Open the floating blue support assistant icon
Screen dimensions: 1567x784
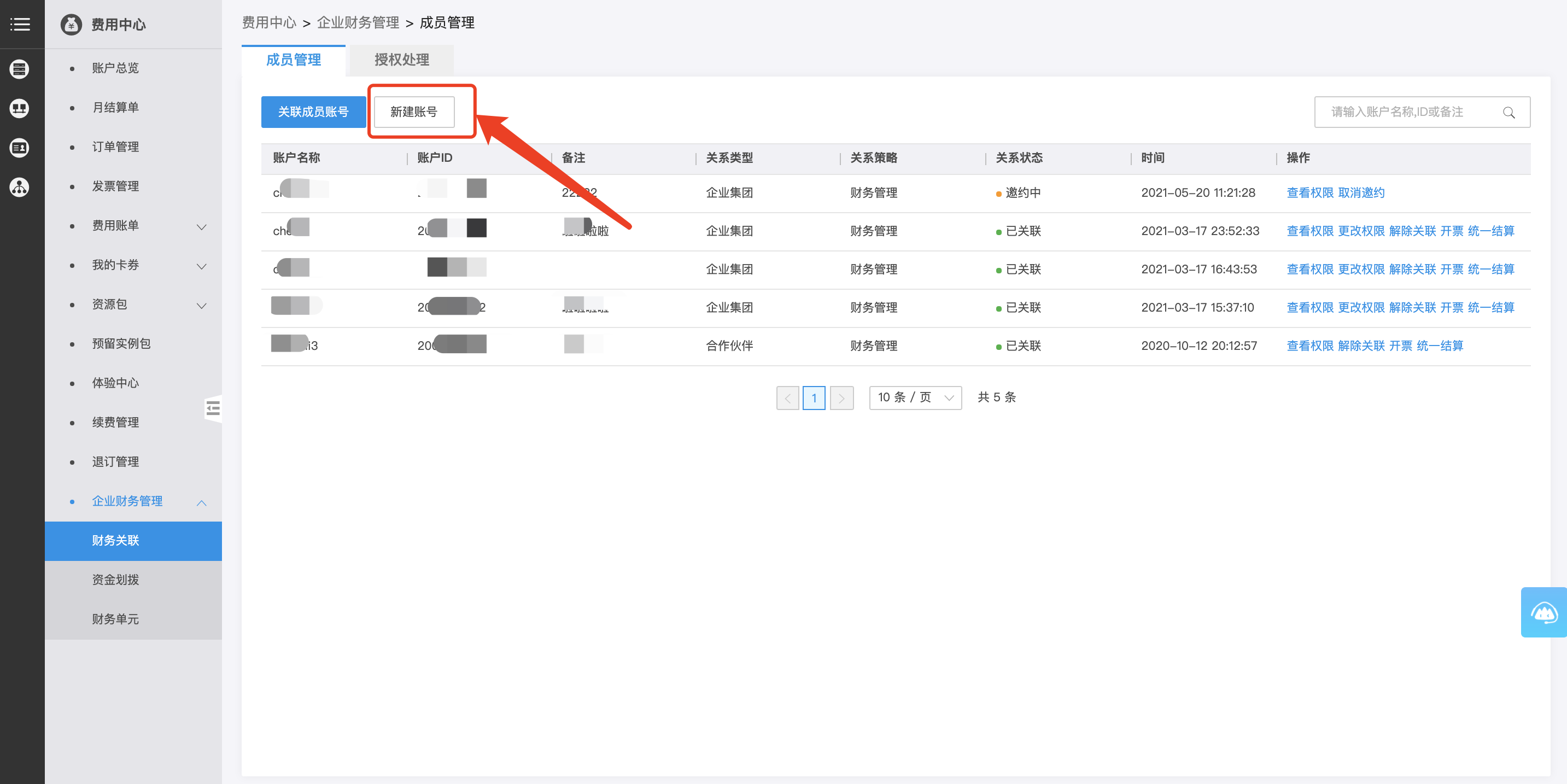(1544, 612)
